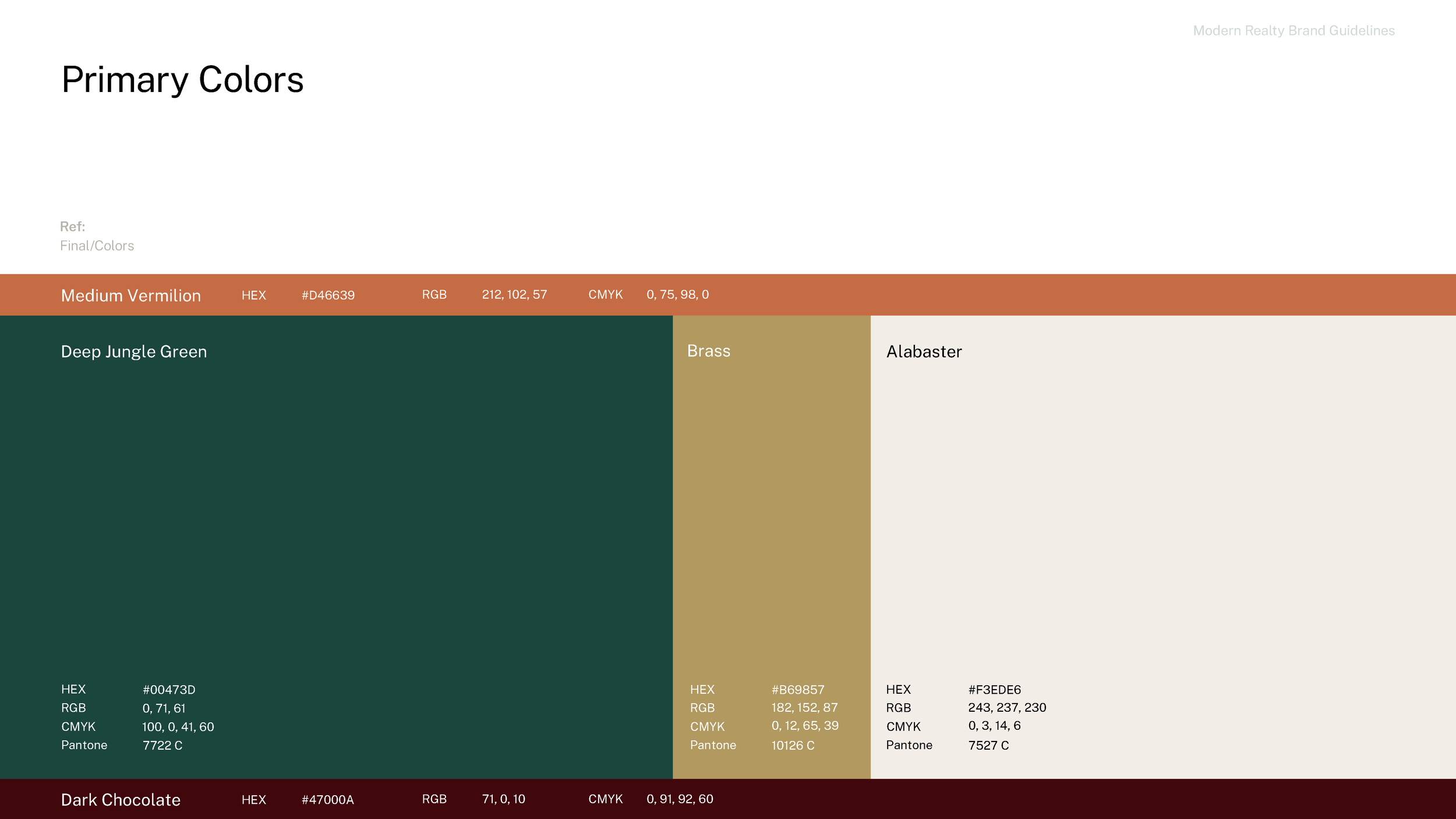Click the Primary Colors heading
Viewport: 1456px width, 819px height.
182,80
